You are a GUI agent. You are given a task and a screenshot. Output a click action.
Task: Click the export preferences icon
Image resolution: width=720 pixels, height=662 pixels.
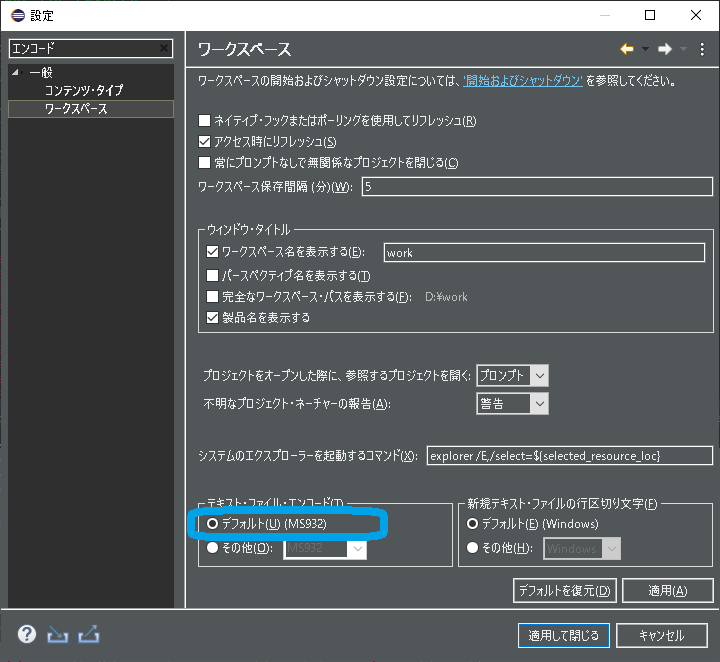(x=89, y=634)
